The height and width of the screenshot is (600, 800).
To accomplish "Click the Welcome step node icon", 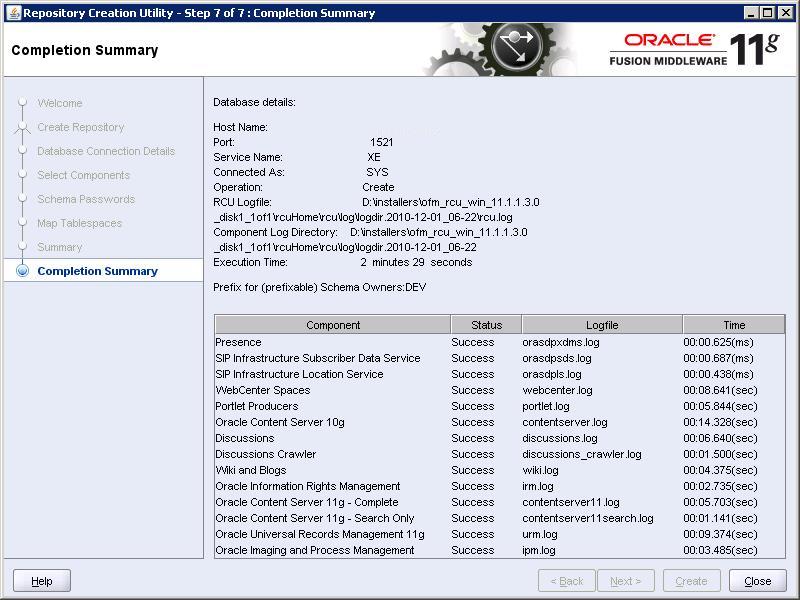I will pyautogui.click(x=22, y=102).
